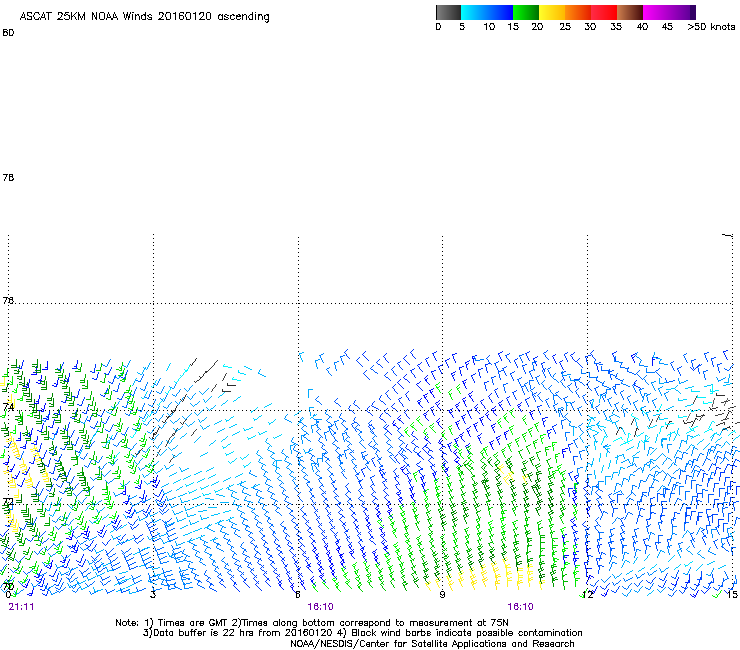
Task: Click the purple "21:11" swath time label
Action: 21,607
